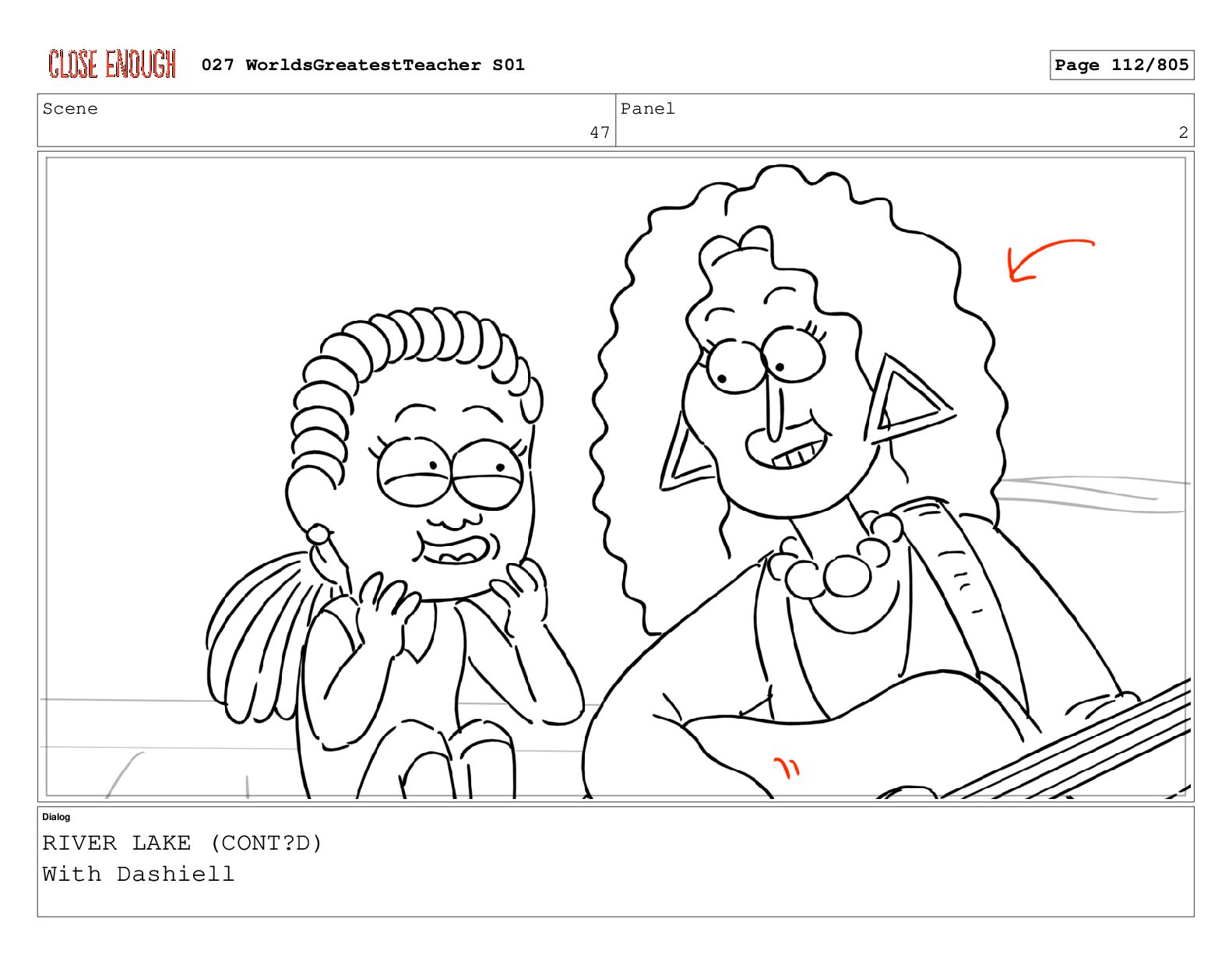Click scene number 47
1232x954 pixels.
600,132
